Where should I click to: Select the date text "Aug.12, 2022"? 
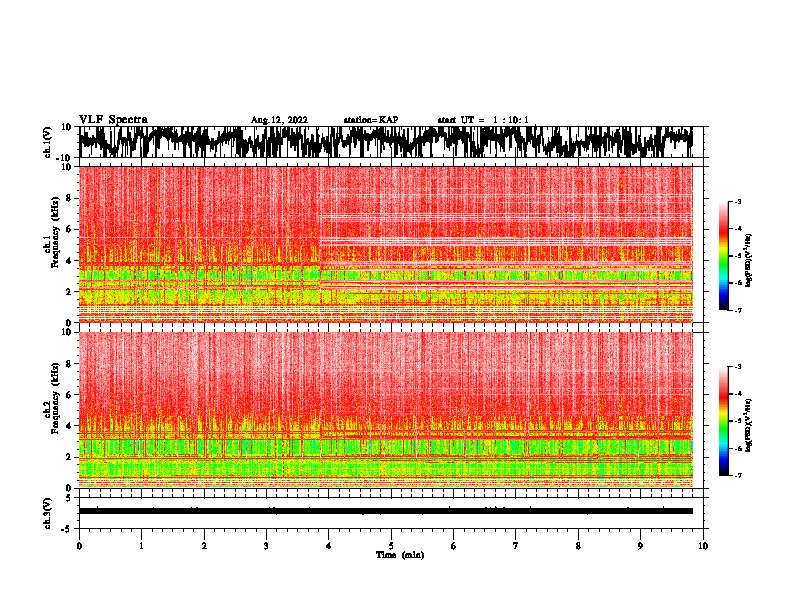coord(279,120)
